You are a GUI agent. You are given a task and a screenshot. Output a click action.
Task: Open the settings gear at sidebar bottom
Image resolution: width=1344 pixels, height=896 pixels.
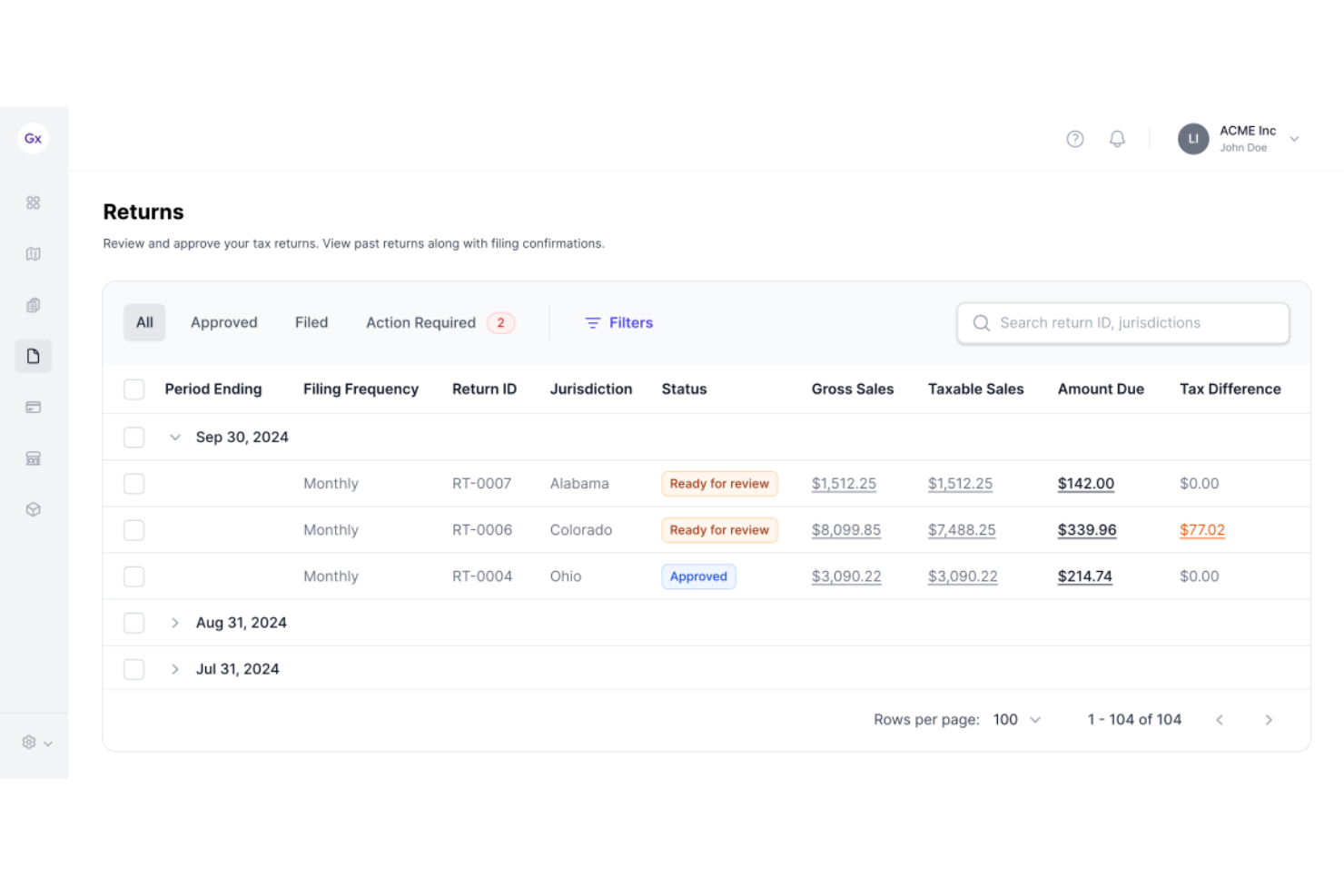29,742
